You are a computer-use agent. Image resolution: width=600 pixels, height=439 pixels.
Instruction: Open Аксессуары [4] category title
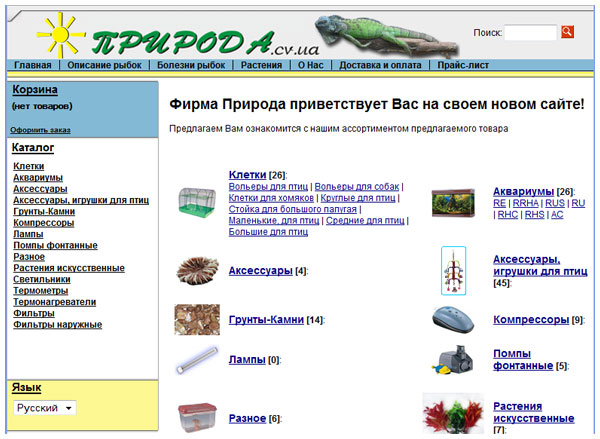point(261,271)
